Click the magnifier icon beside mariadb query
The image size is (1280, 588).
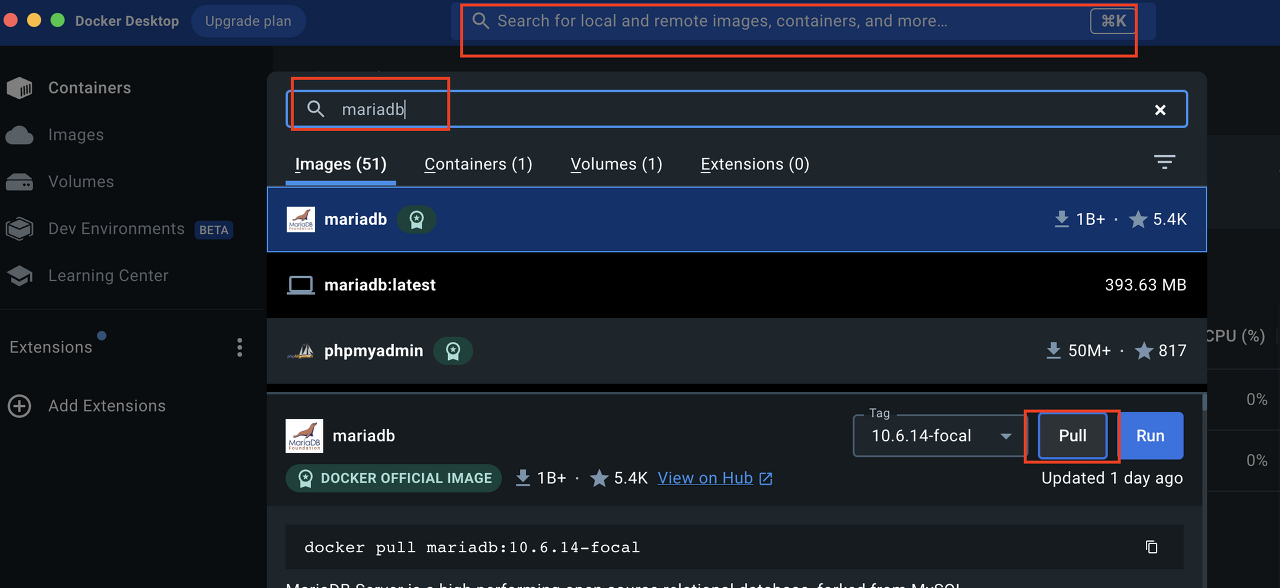pos(316,109)
